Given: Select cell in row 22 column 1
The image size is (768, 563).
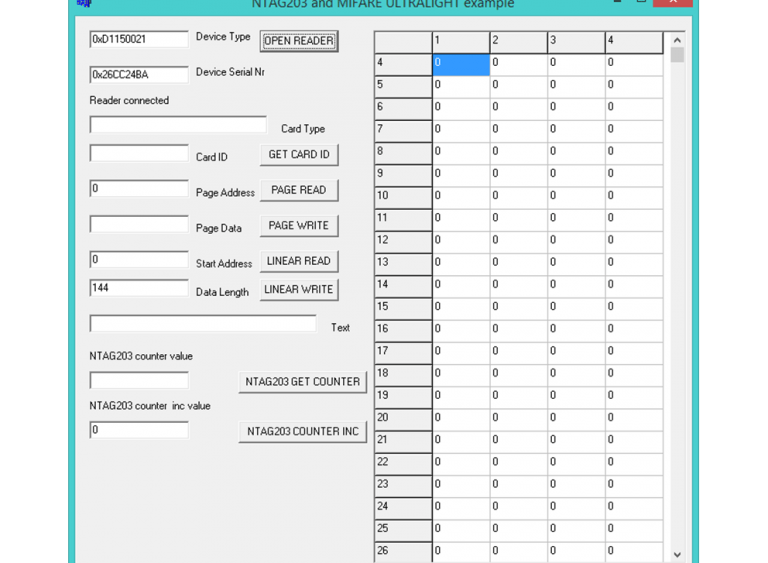Looking at the screenshot, I should tap(461, 464).
